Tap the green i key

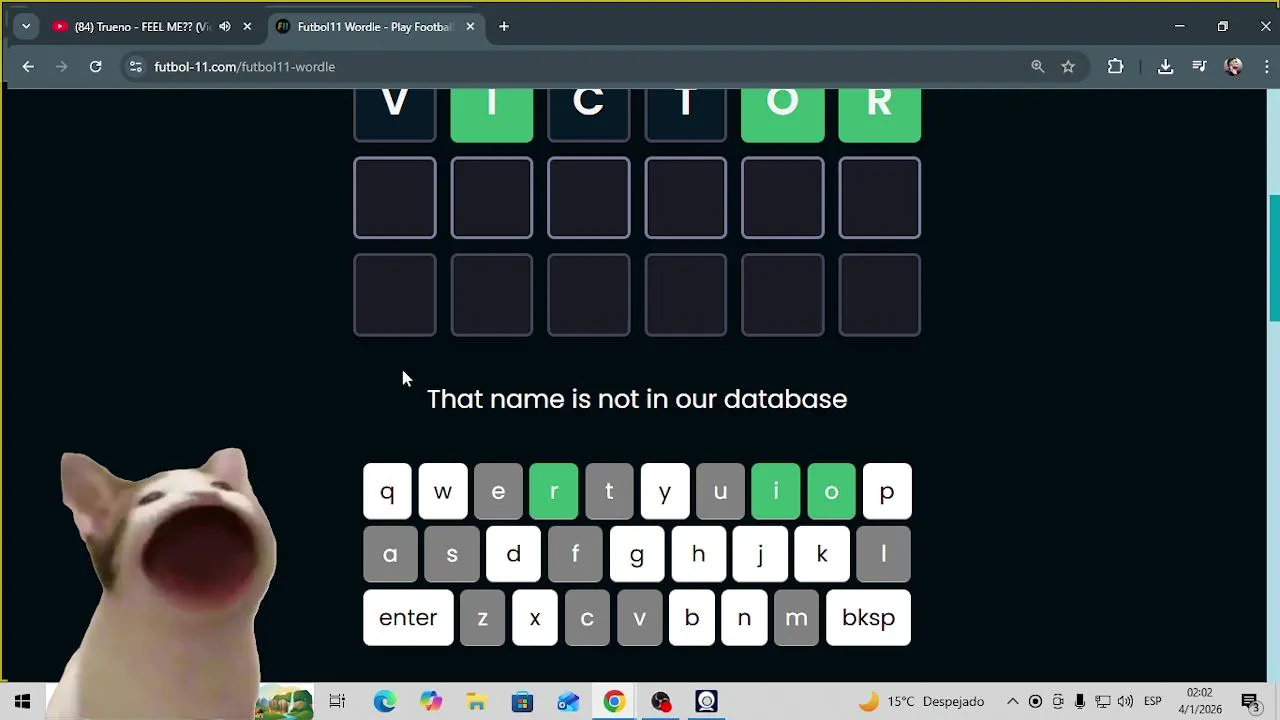click(776, 492)
